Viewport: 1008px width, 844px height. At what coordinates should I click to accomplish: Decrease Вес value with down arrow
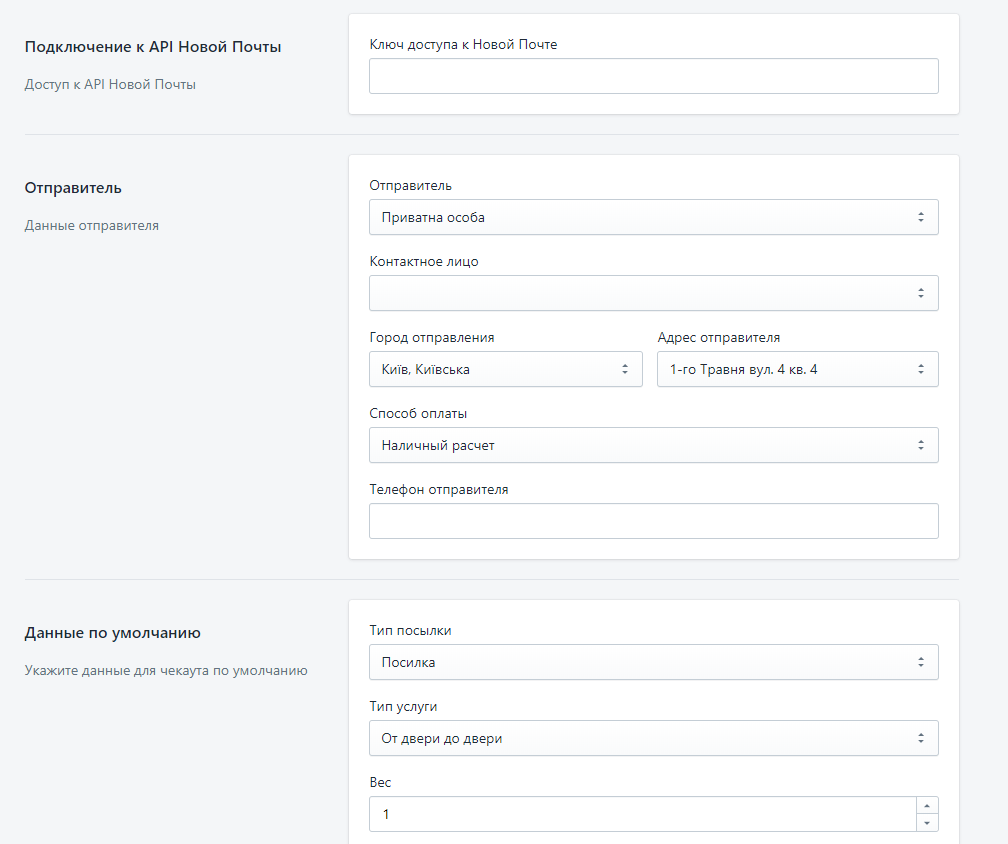[926, 823]
